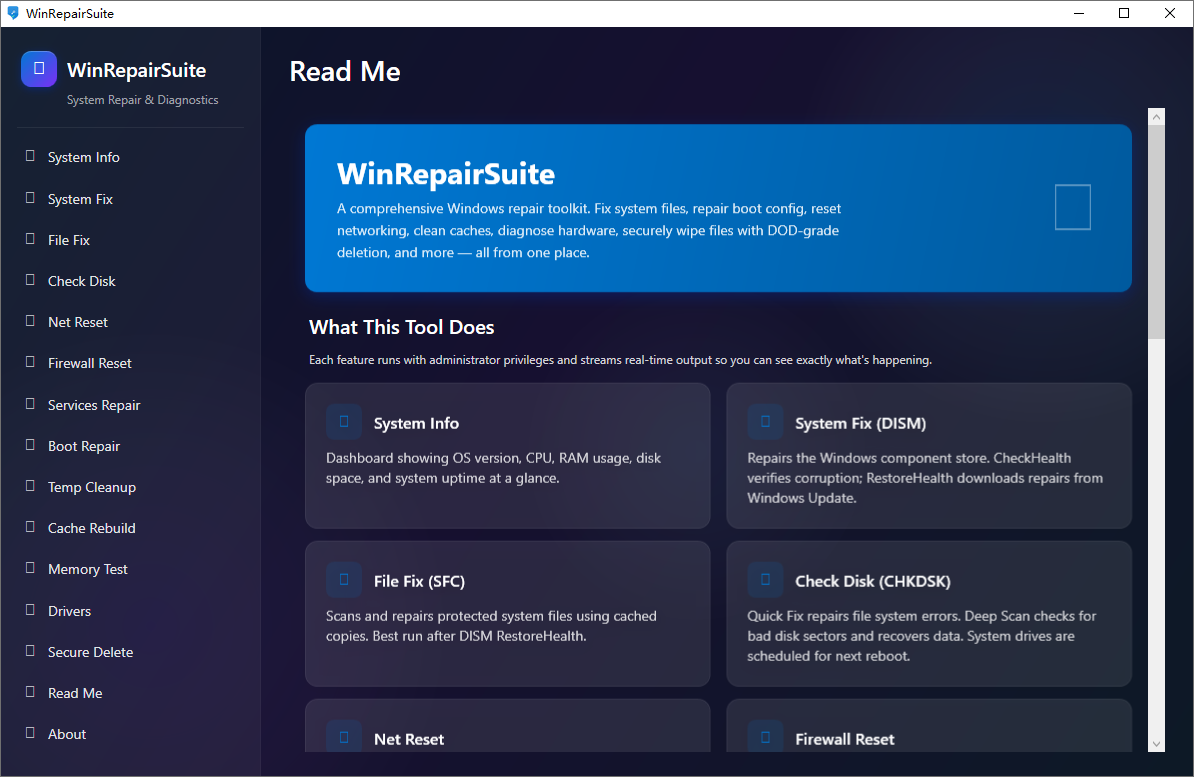Click the Check Disk sidebar icon
Viewport: 1194px width, 777px height.
(30, 280)
